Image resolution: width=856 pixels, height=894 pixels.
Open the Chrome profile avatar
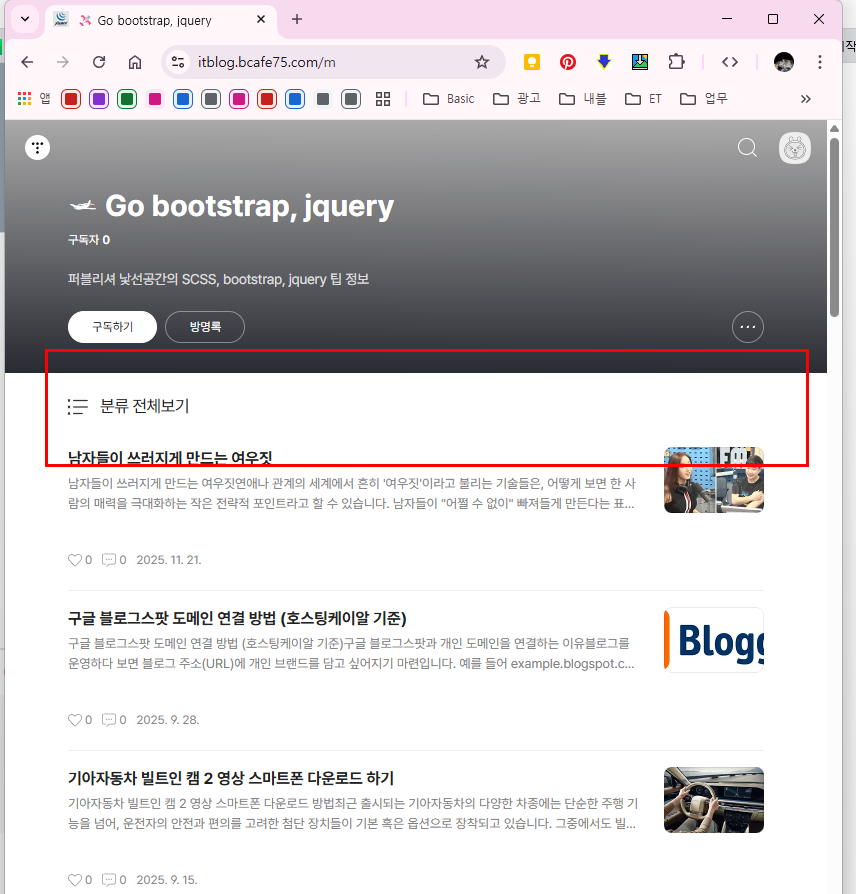(784, 62)
